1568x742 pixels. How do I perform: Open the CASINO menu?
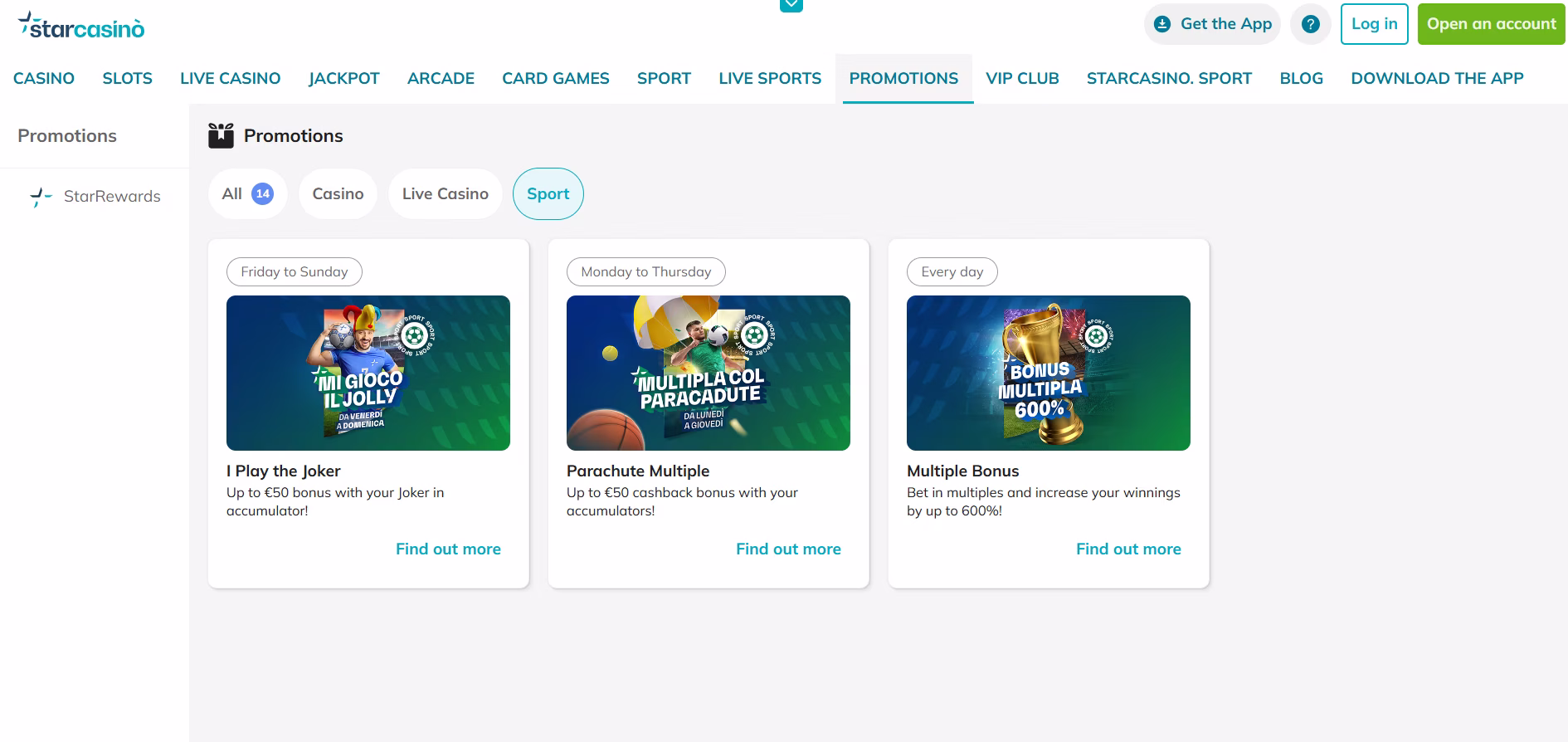[44, 78]
